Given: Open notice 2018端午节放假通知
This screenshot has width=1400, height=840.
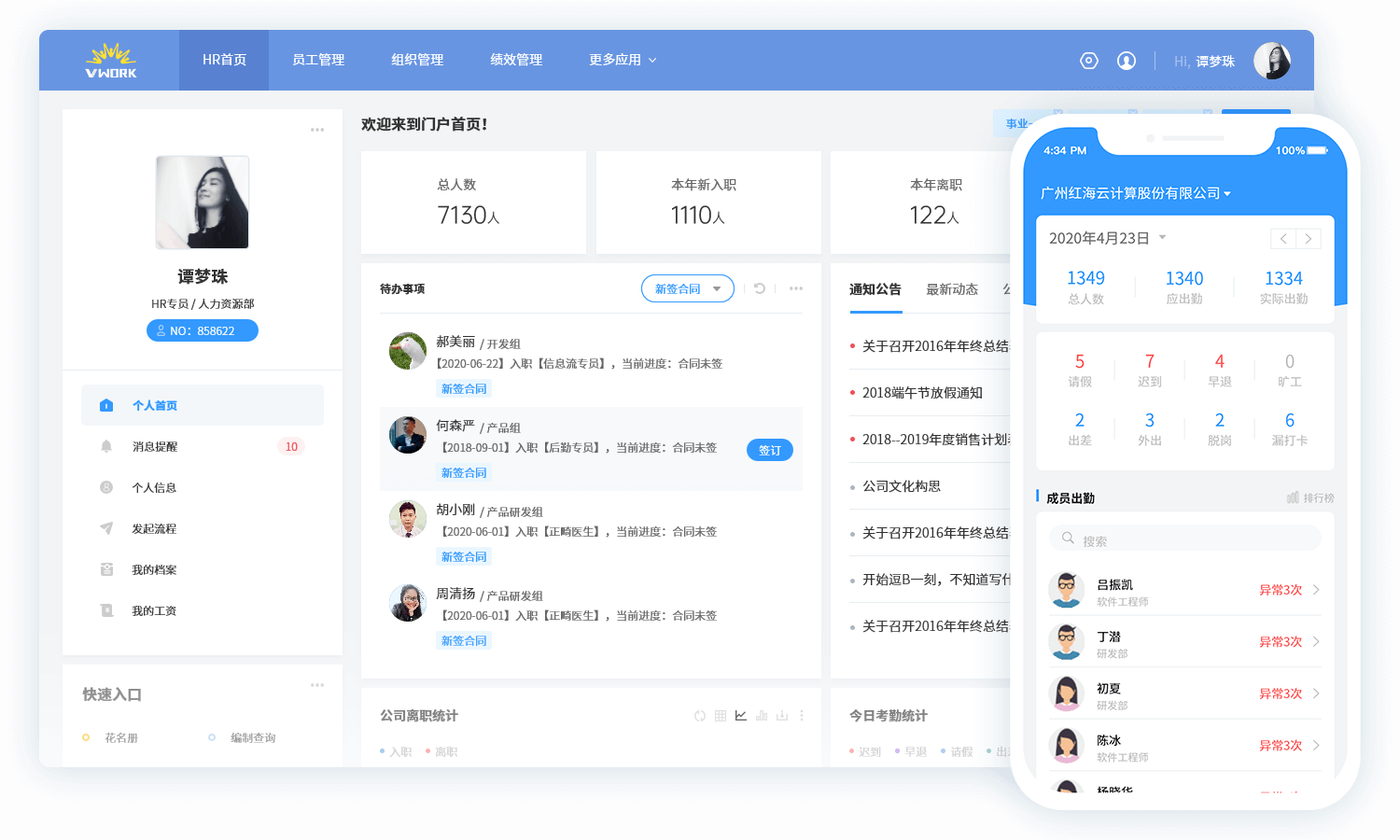Looking at the screenshot, I should 922,393.
